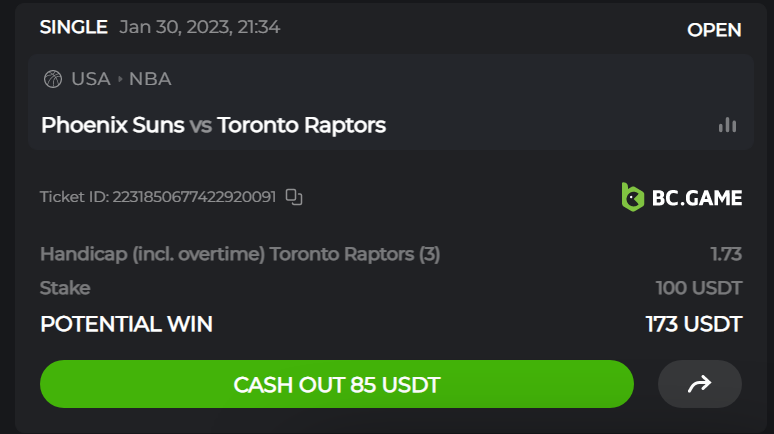Click the green BC.GAME logo icon
The width and height of the screenshot is (774, 434).
click(x=632, y=197)
